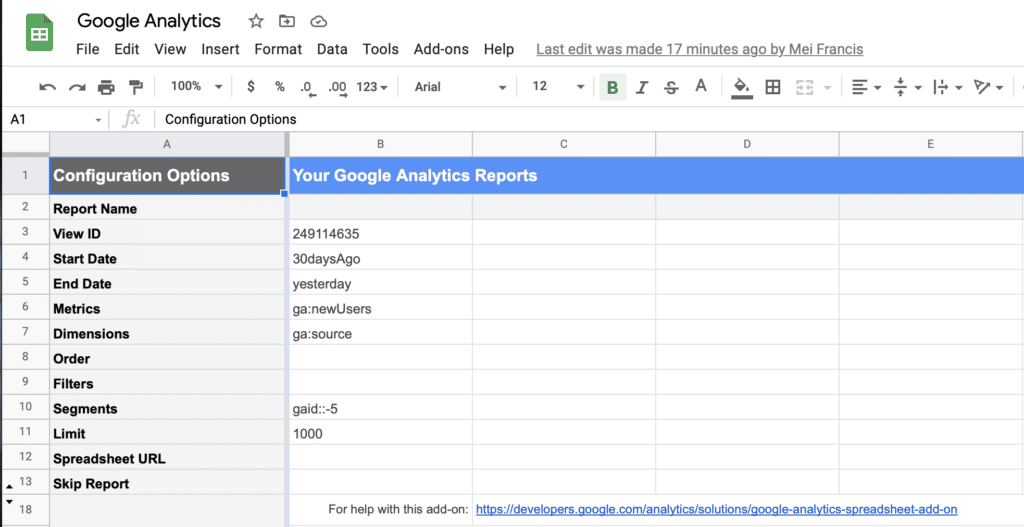
Task: Open the text color picker
Action: pyautogui.click(x=701, y=86)
